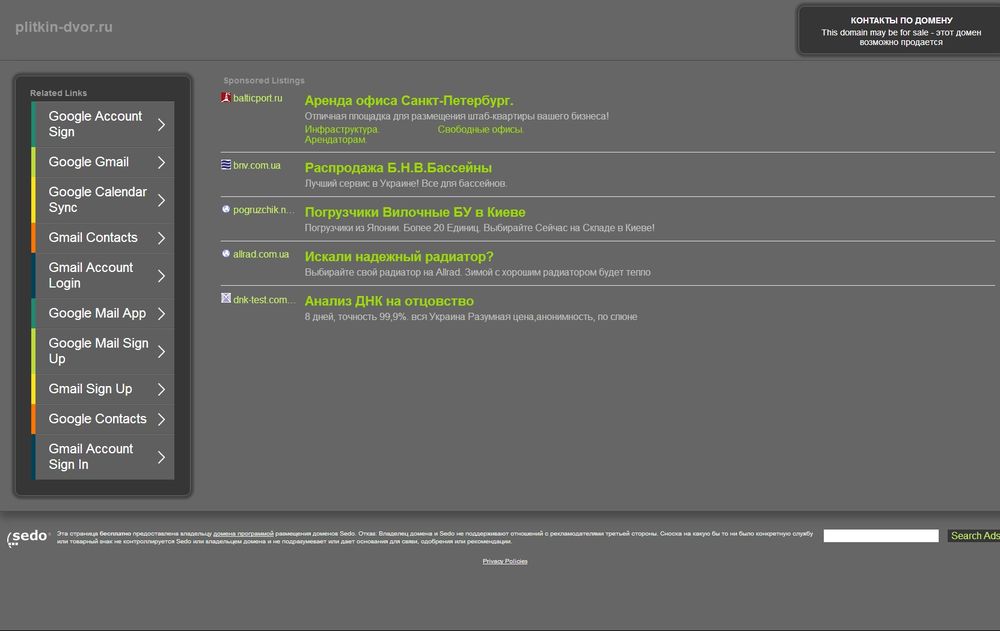The image size is (1000, 631).
Task: Open the Аренда офиса Санкт-Петербург listing
Action: 409,100
